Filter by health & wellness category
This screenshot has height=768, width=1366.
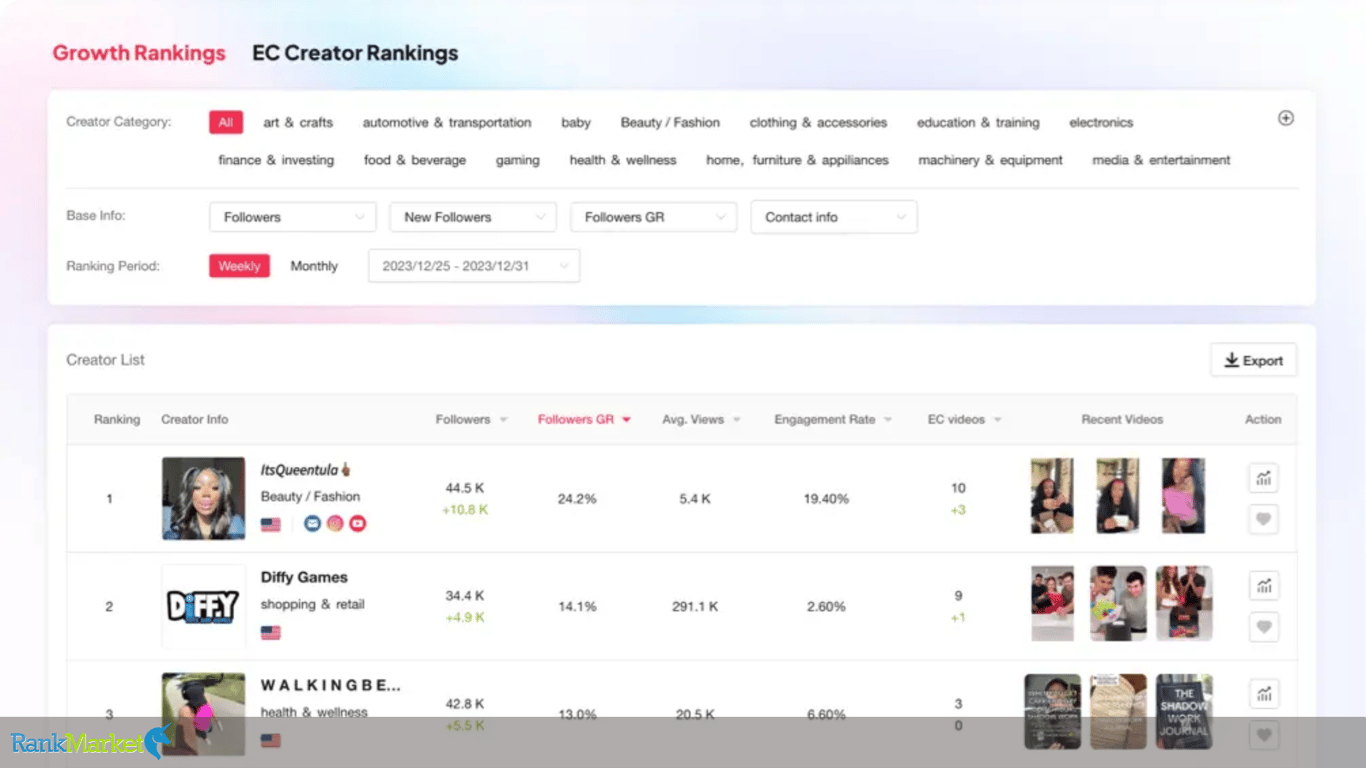pos(623,160)
